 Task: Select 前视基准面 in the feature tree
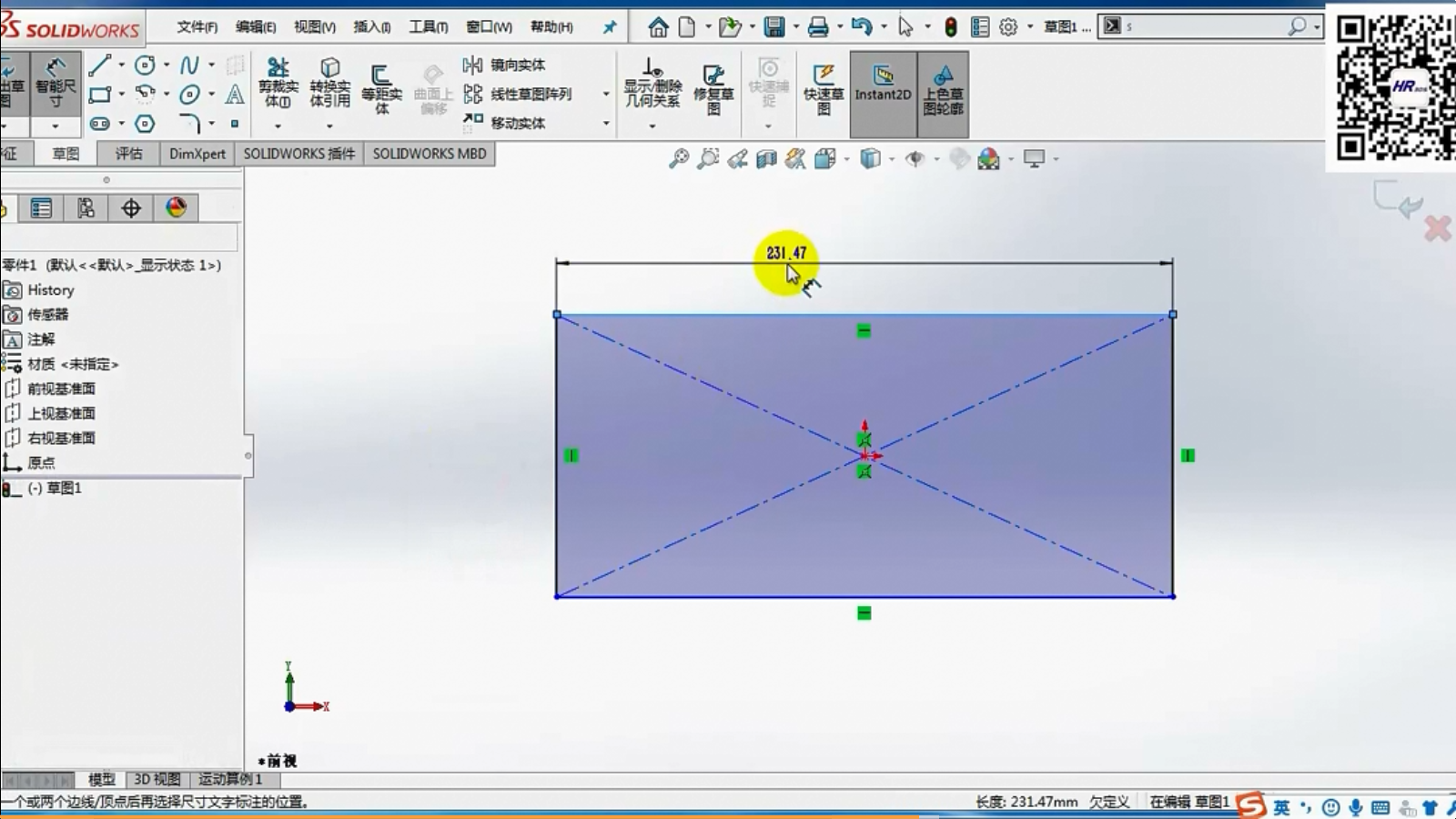61,389
